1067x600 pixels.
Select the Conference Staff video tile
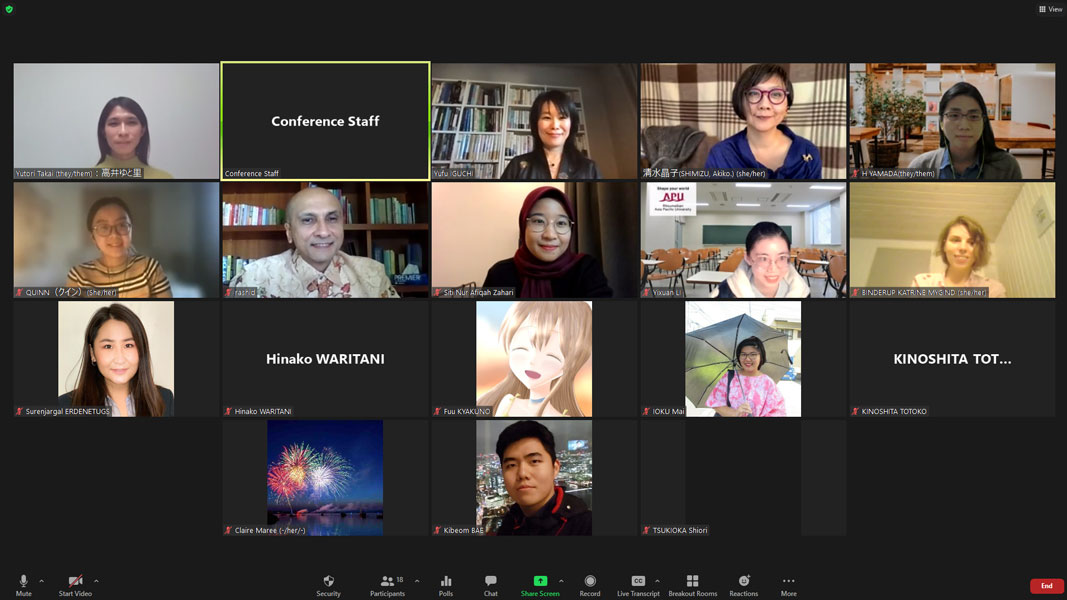[325, 121]
